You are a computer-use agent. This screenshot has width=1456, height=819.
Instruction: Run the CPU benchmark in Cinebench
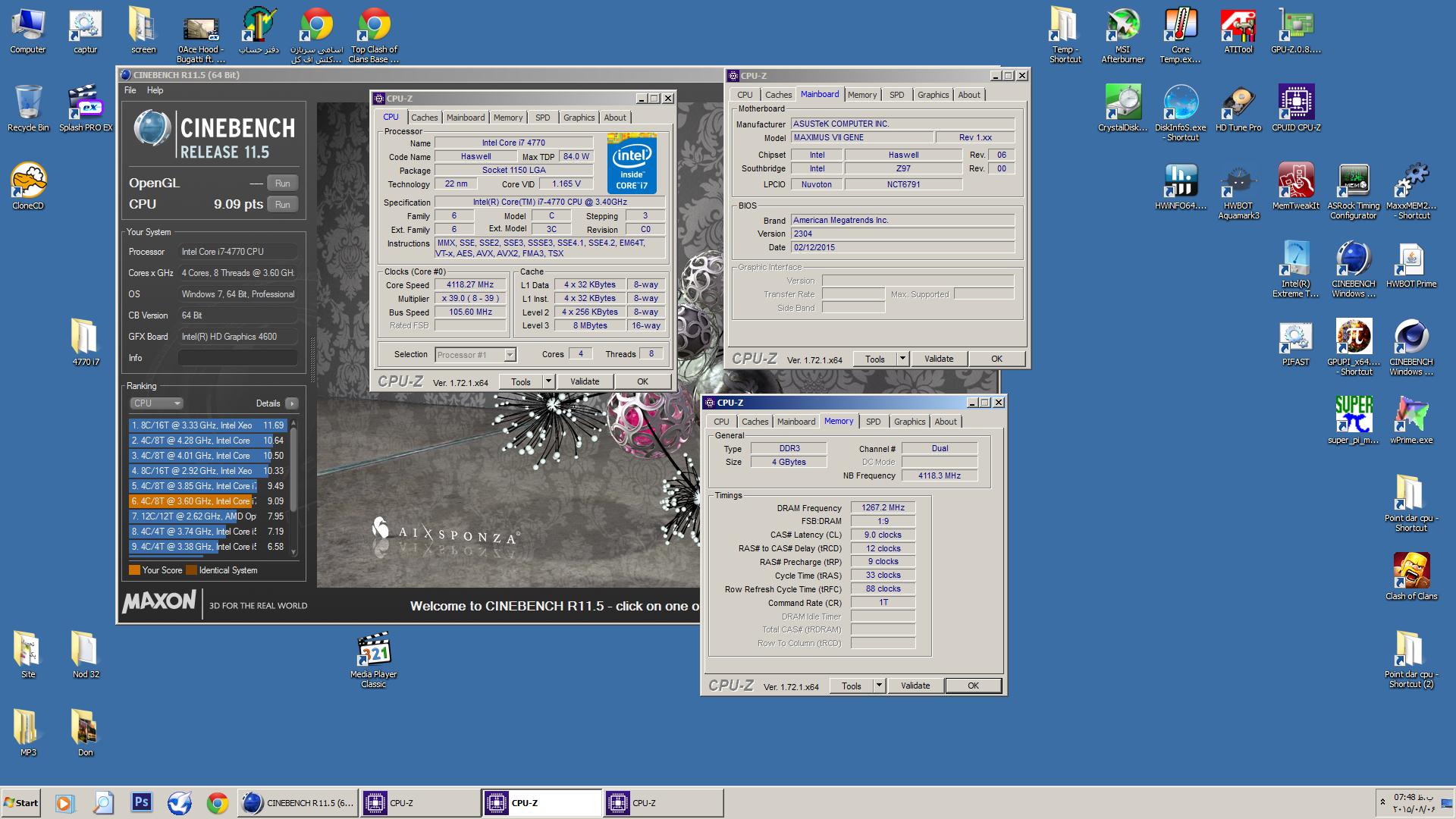pyautogui.click(x=282, y=204)
